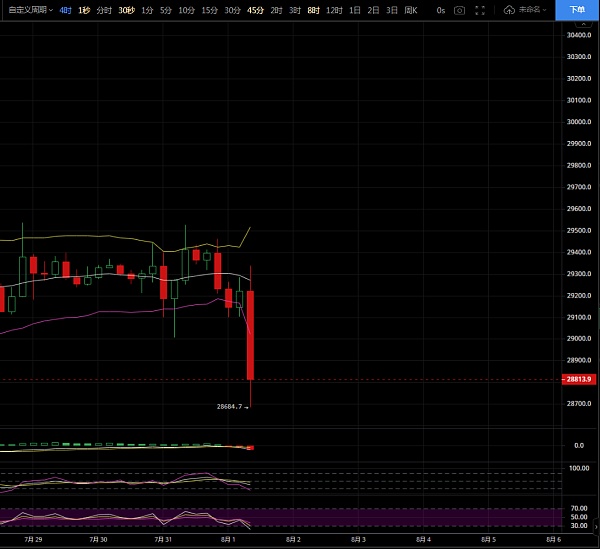600x549 pixels.
Task: Select the 30秒 timeframe
Action: coord(126,10)
